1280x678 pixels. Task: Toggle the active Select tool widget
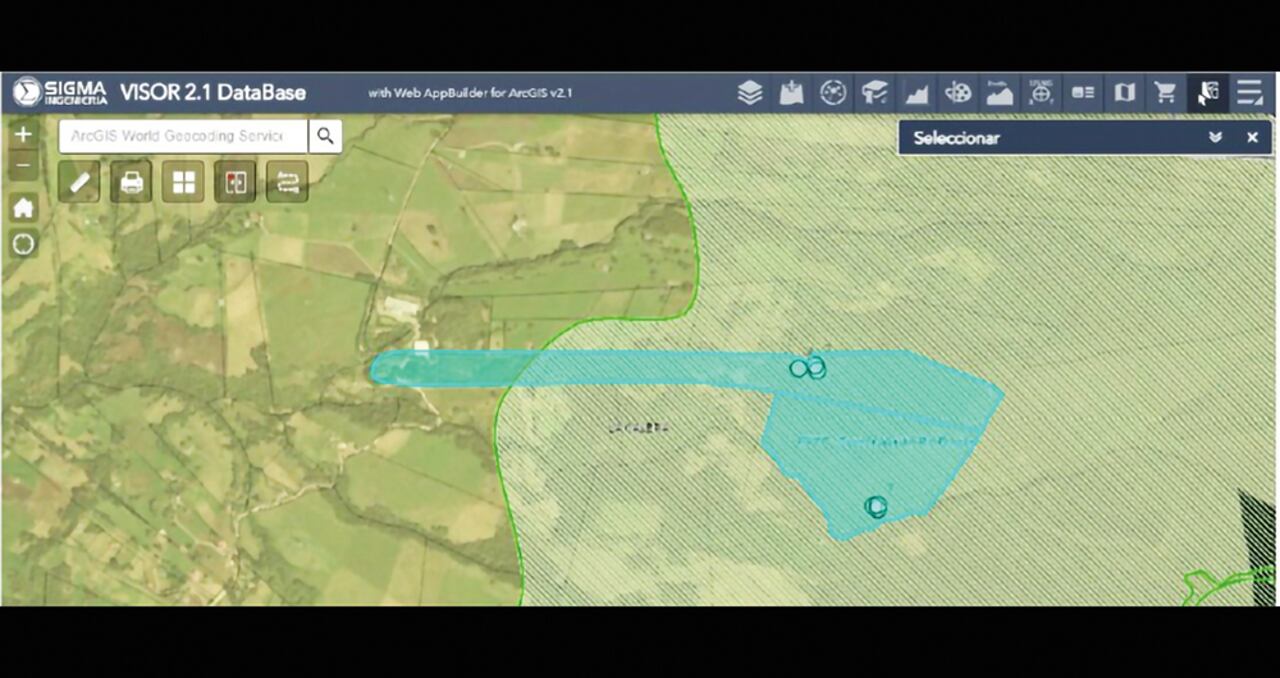(x=1207, y=93)
